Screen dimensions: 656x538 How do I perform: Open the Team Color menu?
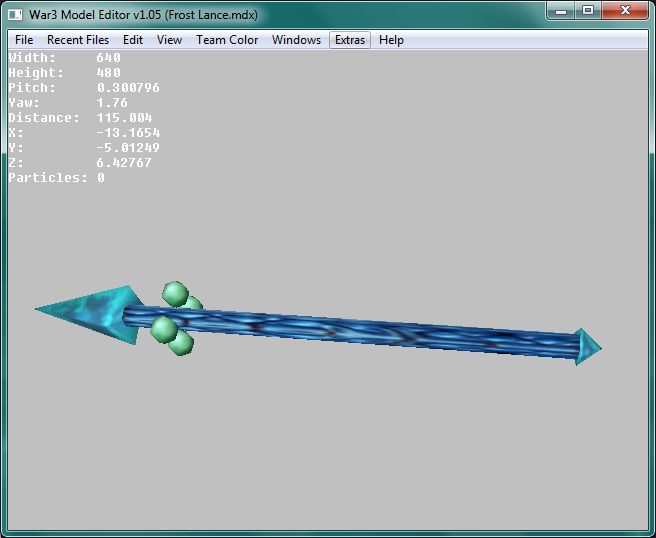point(227,40)
